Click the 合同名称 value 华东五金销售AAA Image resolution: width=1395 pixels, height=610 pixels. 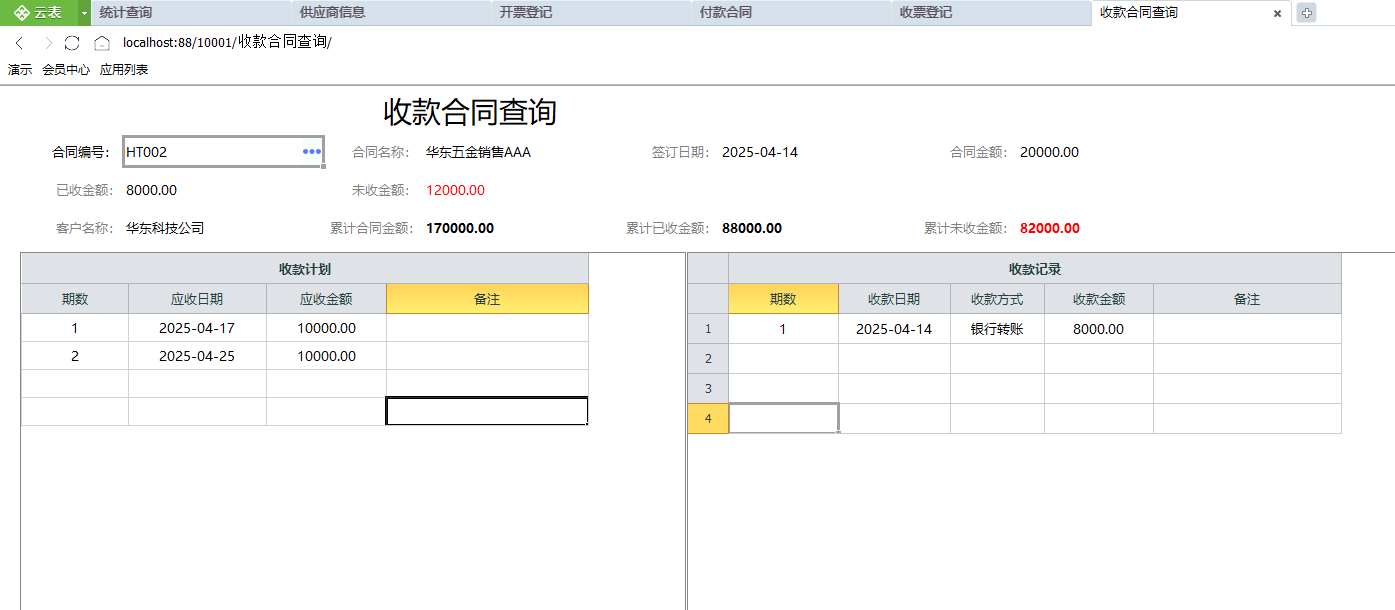pos(478,152)
